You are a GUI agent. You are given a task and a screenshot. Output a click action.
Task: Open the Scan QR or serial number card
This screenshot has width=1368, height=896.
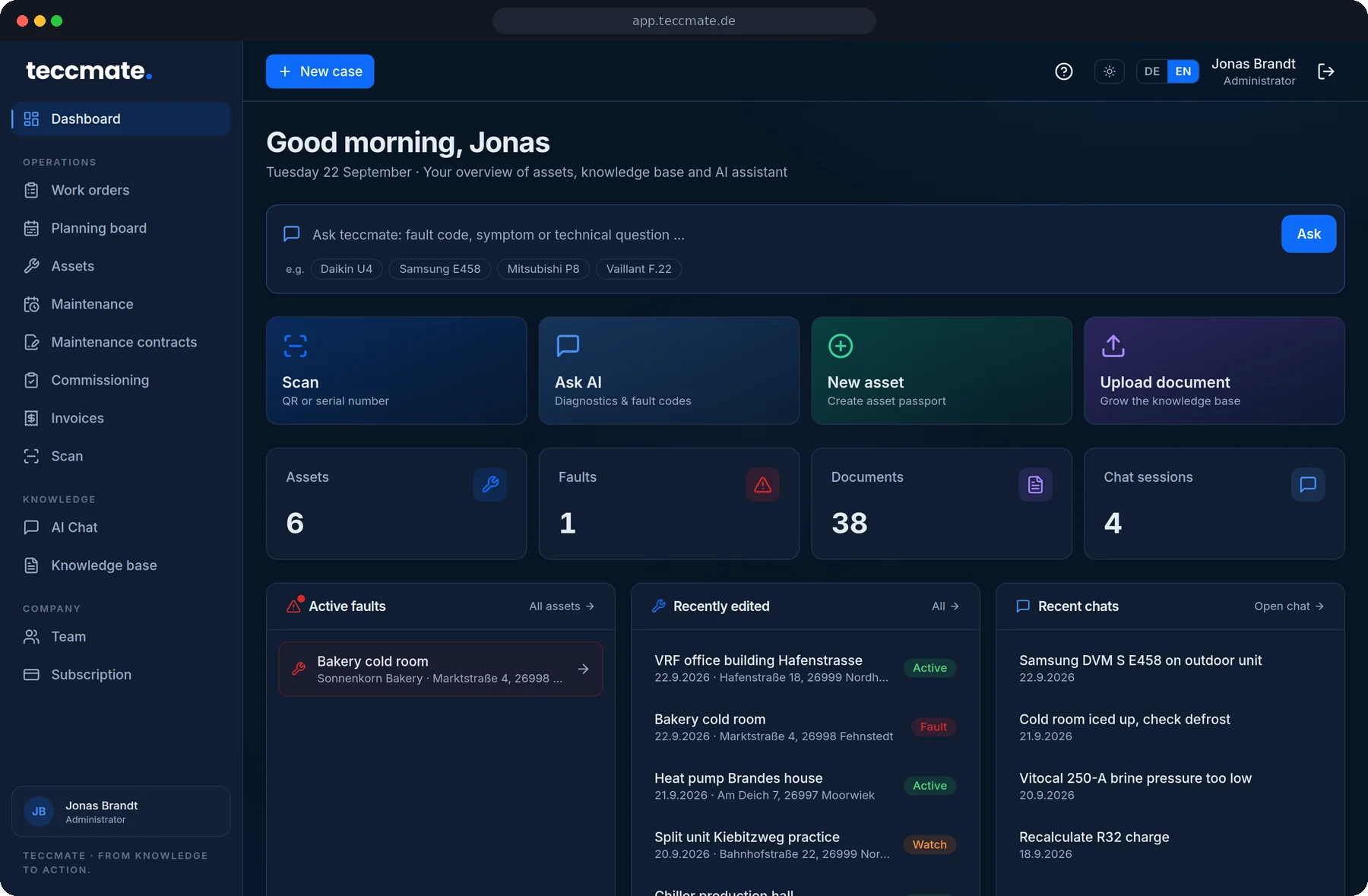(397, 371)
